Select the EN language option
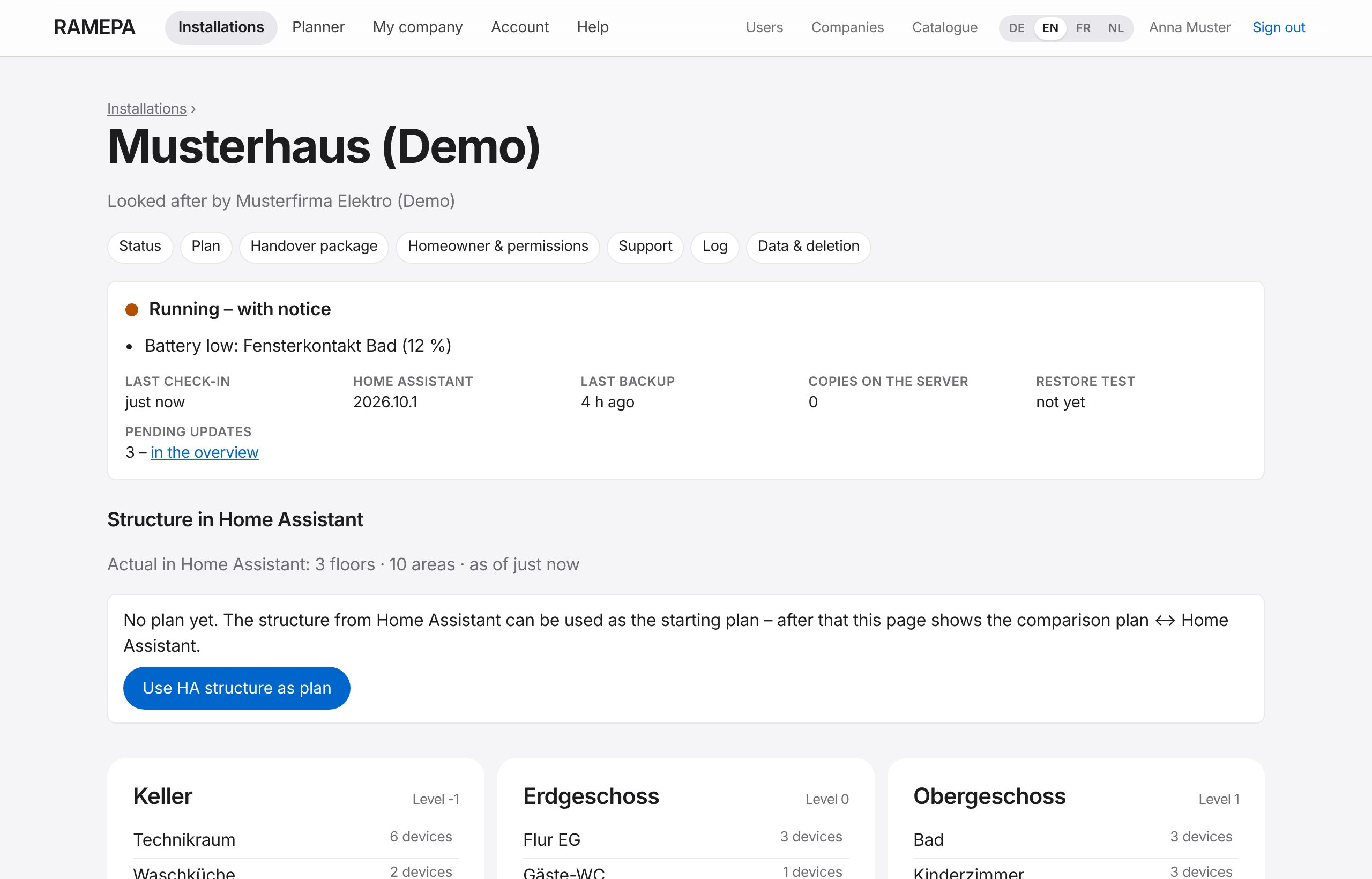The width and height of the screenshot is (1372, 879). pyautogui.click(x=1050, y=28)
